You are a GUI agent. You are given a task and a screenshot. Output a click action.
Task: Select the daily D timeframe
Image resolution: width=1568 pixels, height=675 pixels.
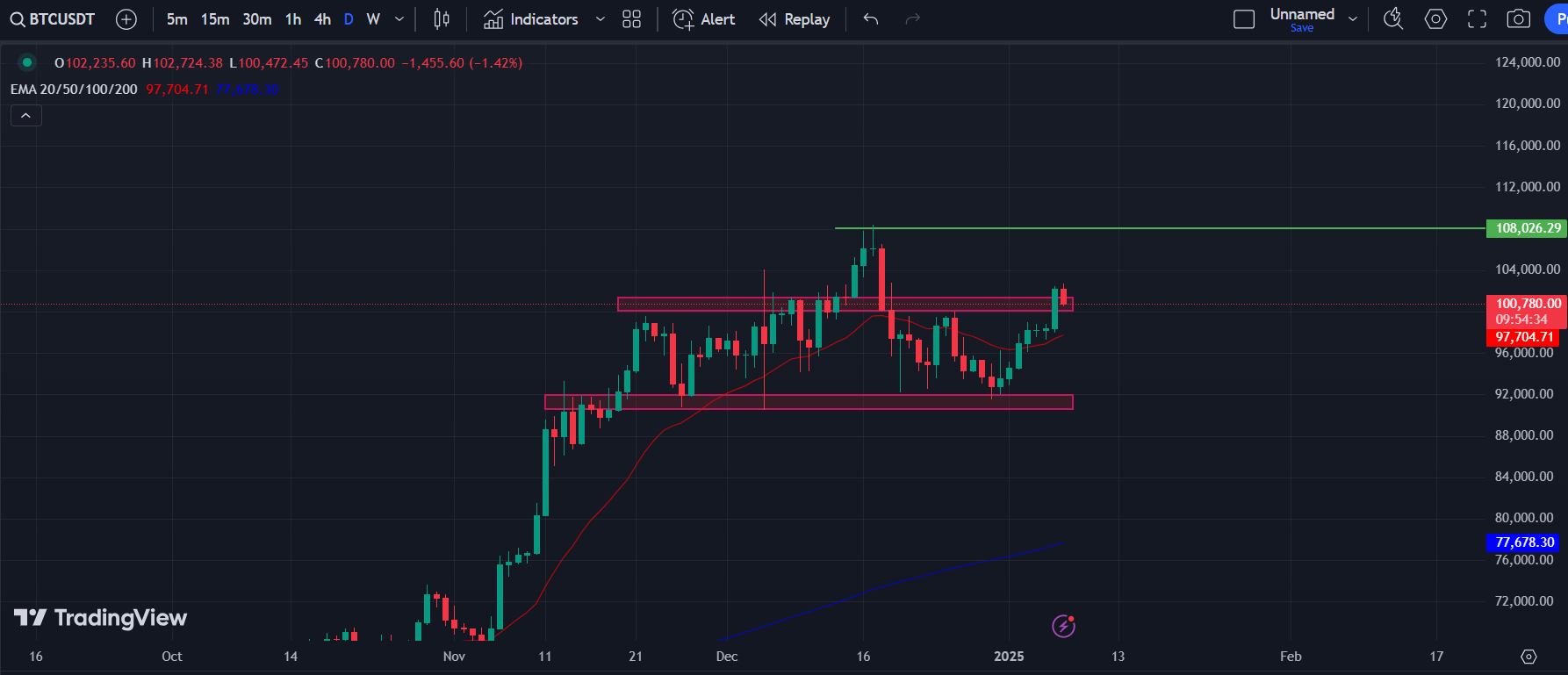[x=349, y=19]
